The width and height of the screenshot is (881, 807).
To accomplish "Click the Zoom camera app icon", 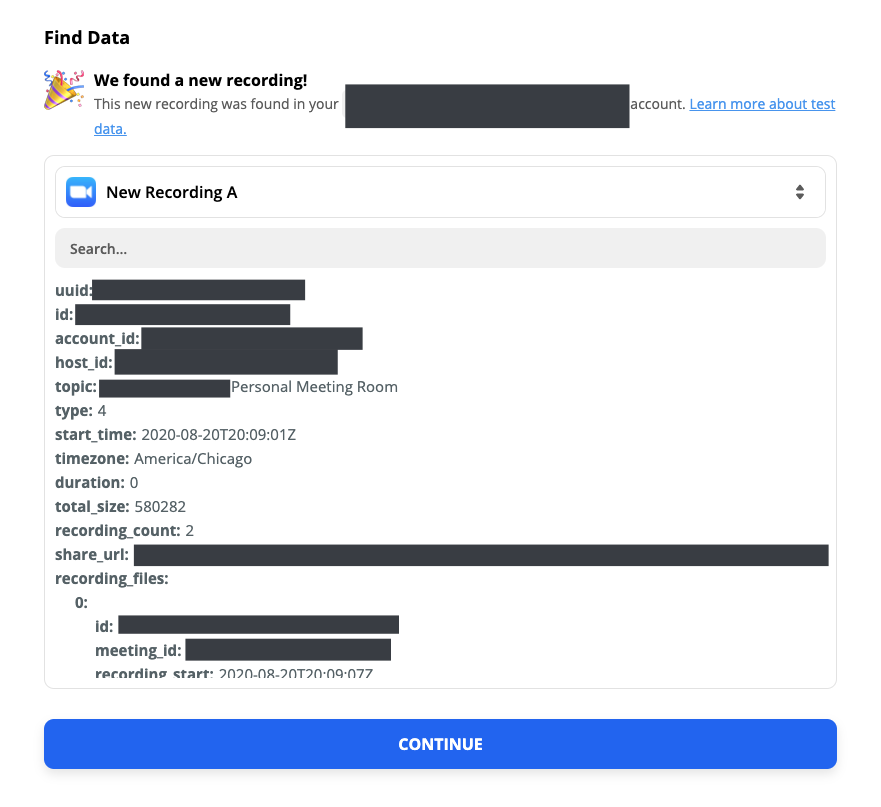I will pos(81,192).
